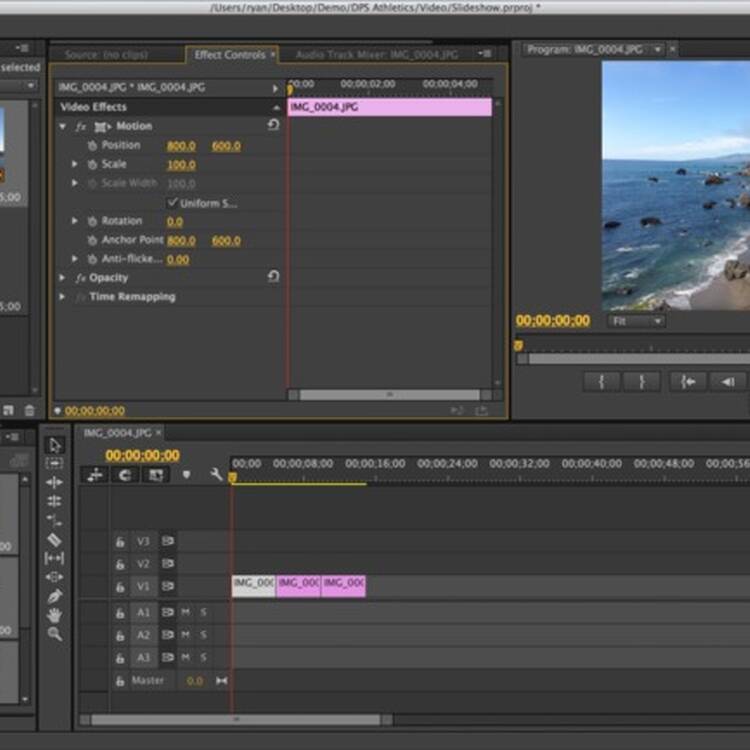Reset the Motion effect parameters
This screenshot has height=750, width=750.
pos(273,125)
